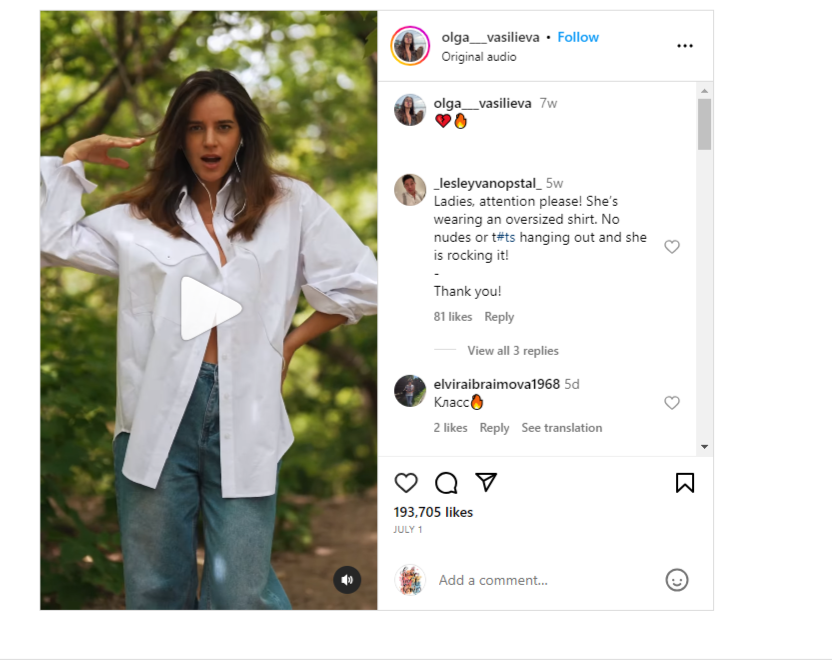Open the three-dot more options menu

pyautogui.click(x=685, y=46)
